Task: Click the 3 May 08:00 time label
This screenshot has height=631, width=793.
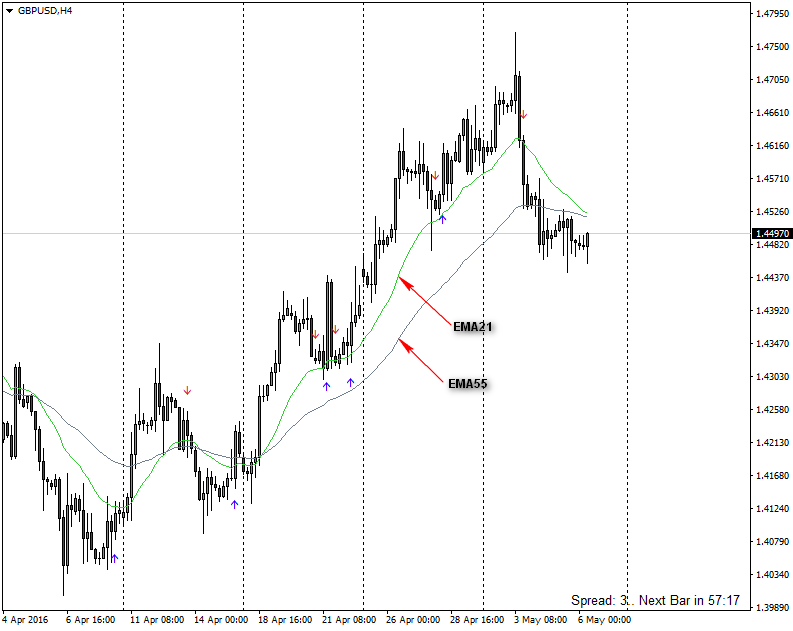Action: tap(541, 620)
